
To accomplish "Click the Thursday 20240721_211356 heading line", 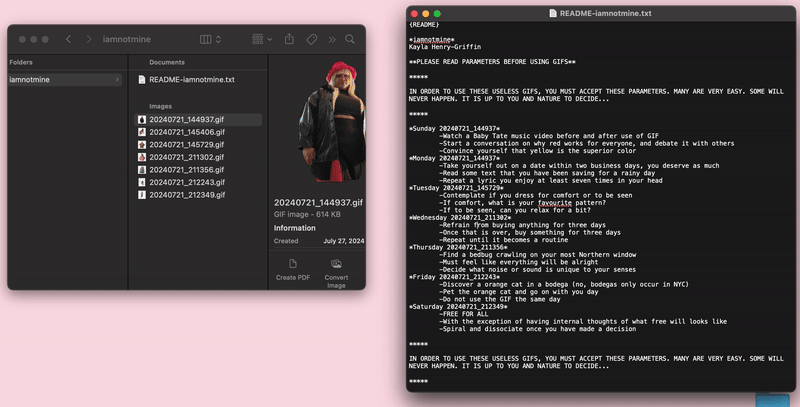I will coord(458,247).
